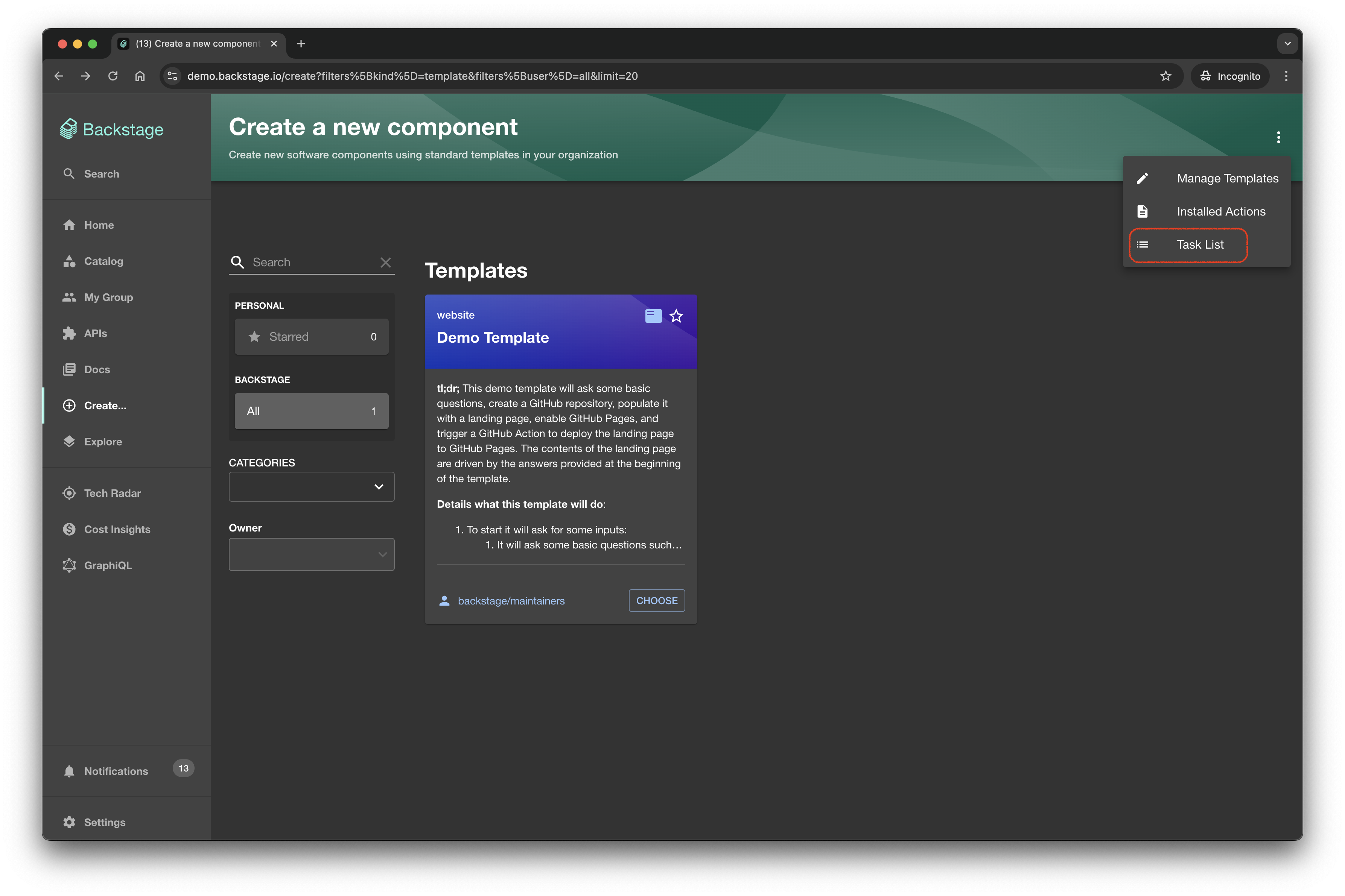Open Cost Insights in sidebar
1345x896 pixels.
[117, 529]
